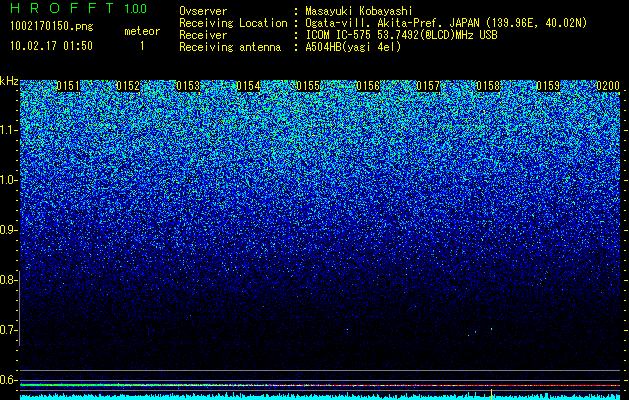Click the 0.9 kHz axis label

(x=8, y=230)
